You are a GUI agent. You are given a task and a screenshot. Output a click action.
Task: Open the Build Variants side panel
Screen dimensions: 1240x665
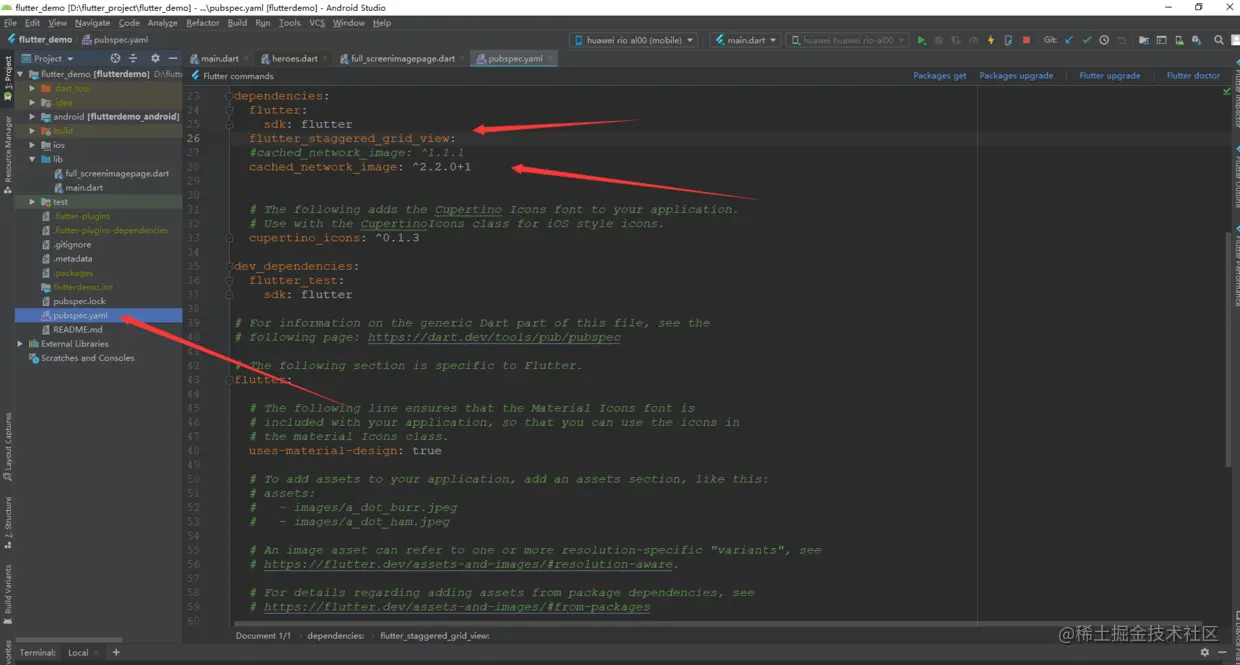point(8,594)
